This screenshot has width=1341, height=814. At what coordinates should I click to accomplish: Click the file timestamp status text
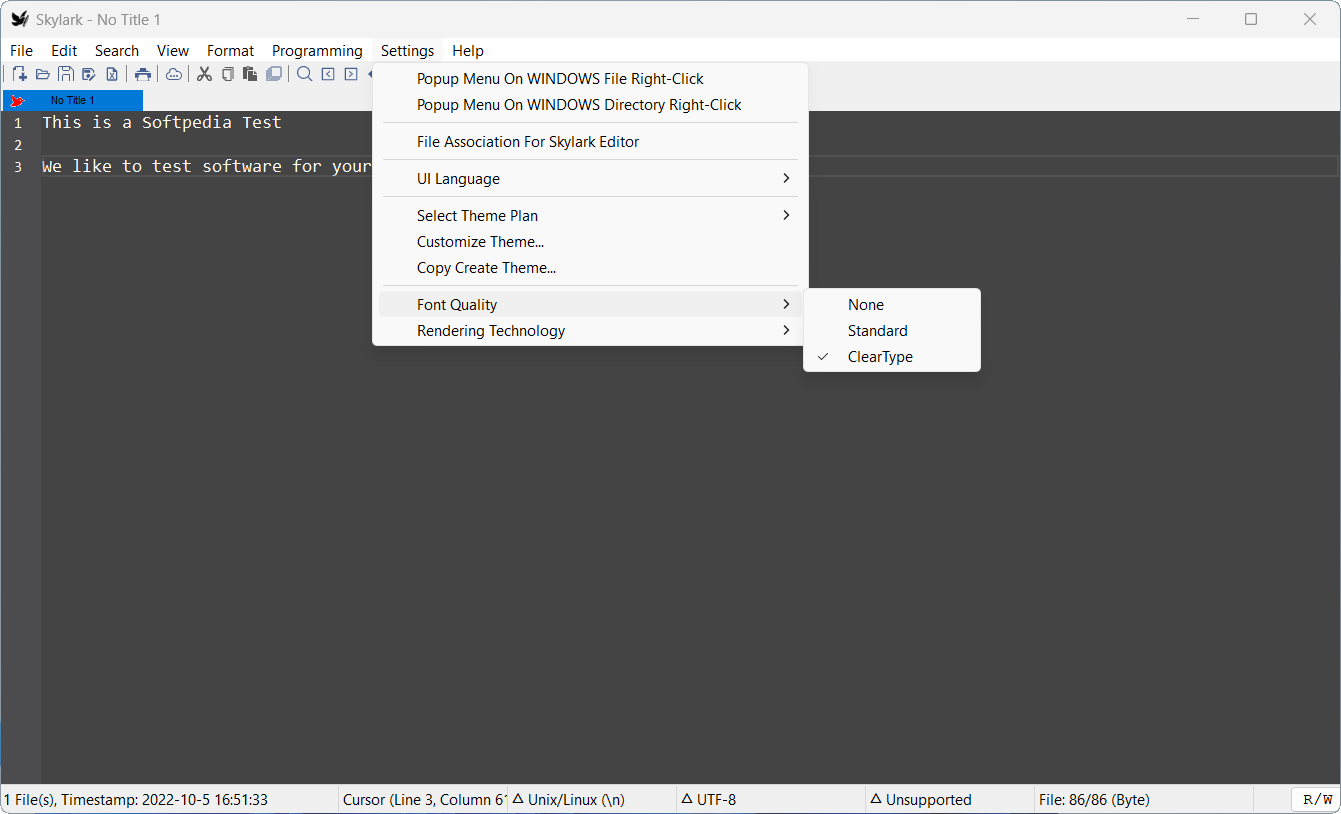coord(136,800)
